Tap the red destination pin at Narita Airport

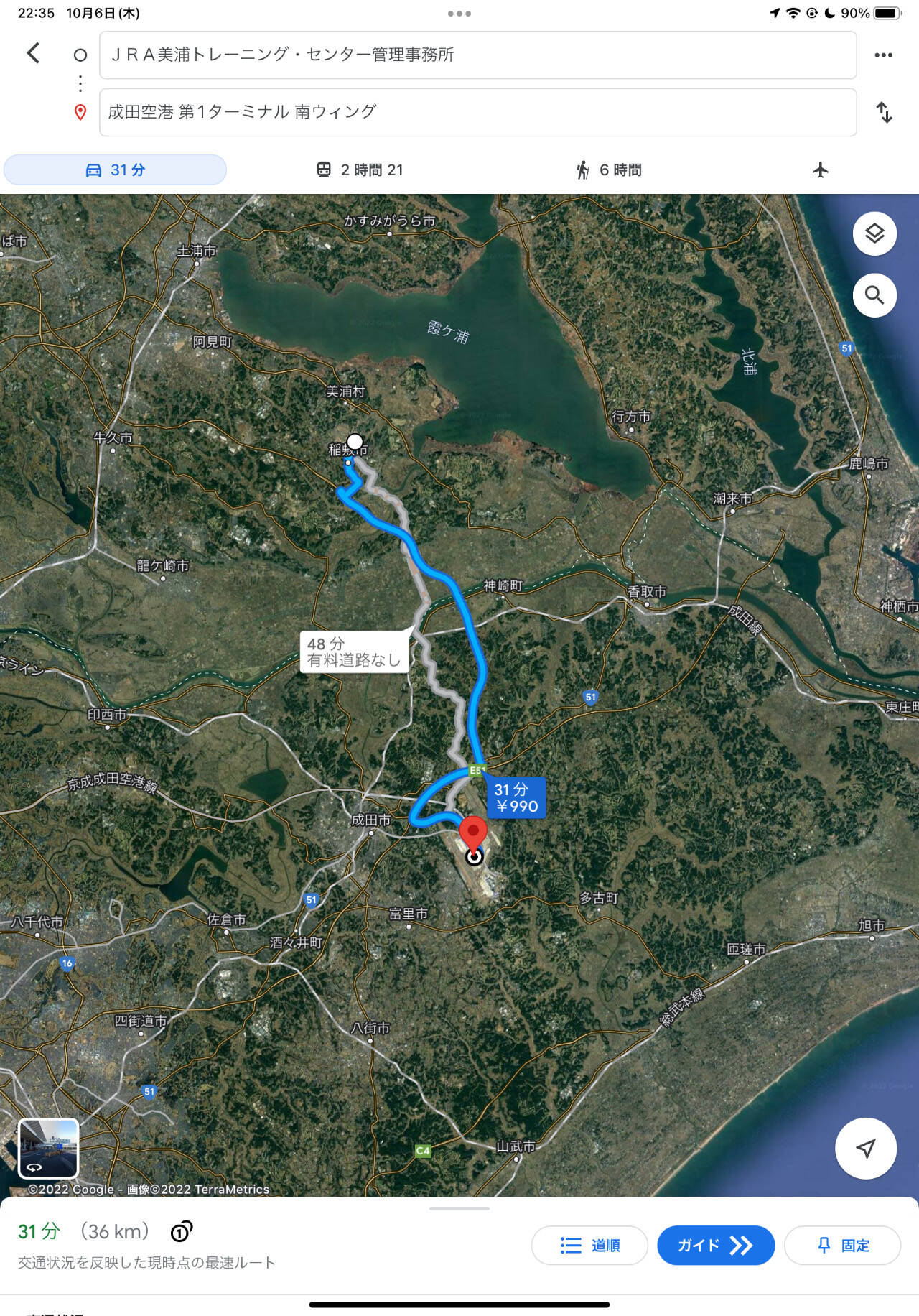473,834
